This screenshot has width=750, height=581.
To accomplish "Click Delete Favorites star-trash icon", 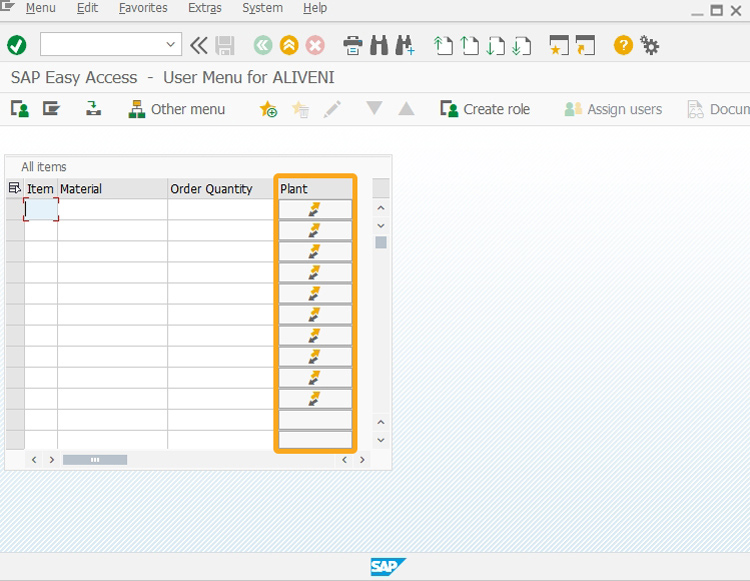I will pyautogui.click(x=300, y=109).
